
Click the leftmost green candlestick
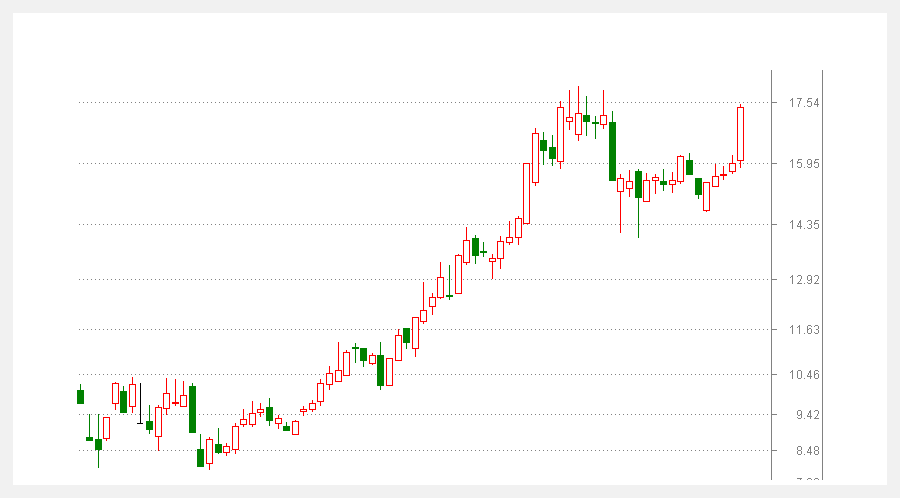pyautogui.click(x=80, y=395)
